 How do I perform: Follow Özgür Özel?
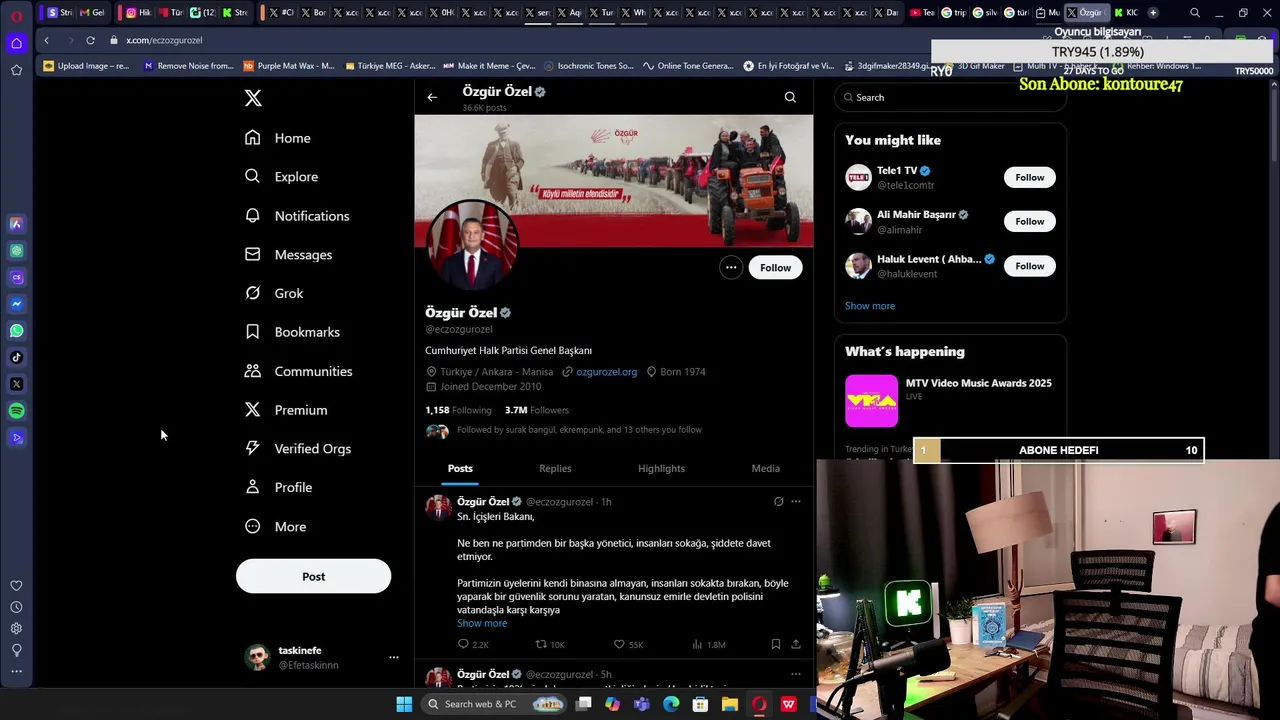coord(775,267)
